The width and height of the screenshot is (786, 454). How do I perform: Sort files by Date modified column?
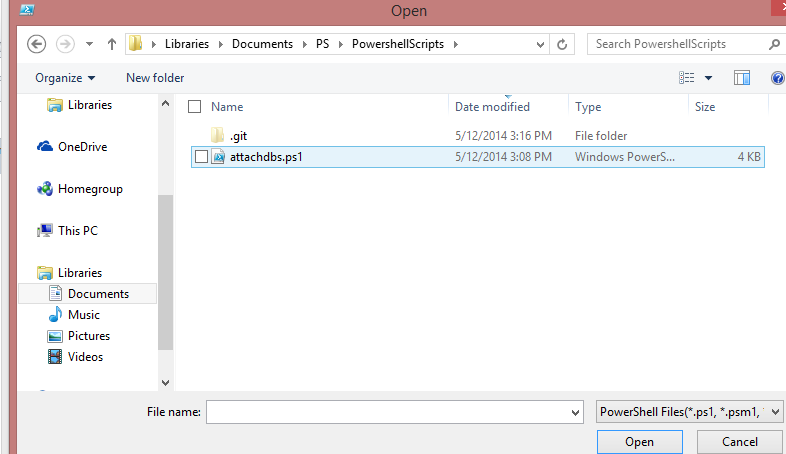pos(492,107)
